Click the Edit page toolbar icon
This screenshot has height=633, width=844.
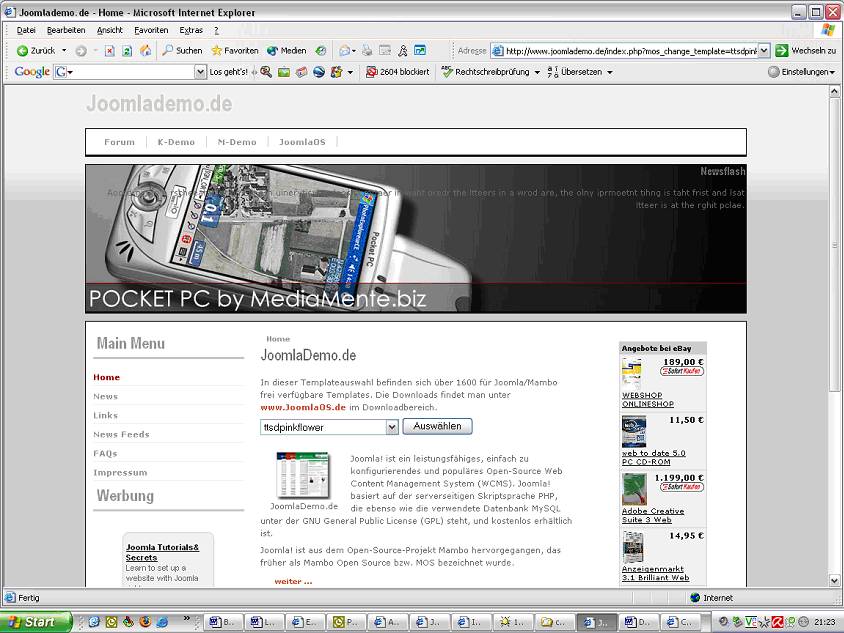click(385, 51)
